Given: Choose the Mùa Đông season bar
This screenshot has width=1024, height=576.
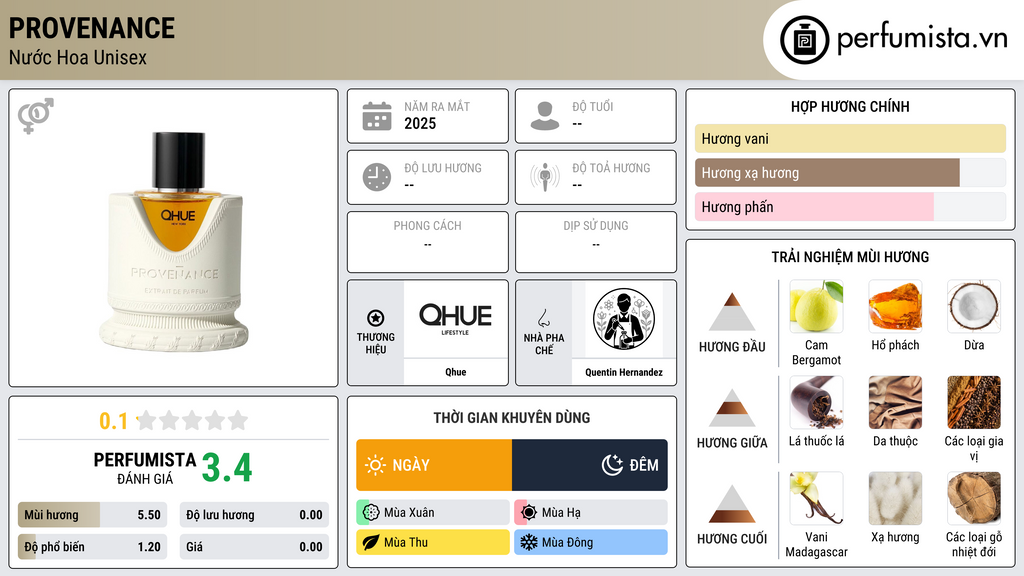Looking at the screenshot, I should tap(591, 542).
